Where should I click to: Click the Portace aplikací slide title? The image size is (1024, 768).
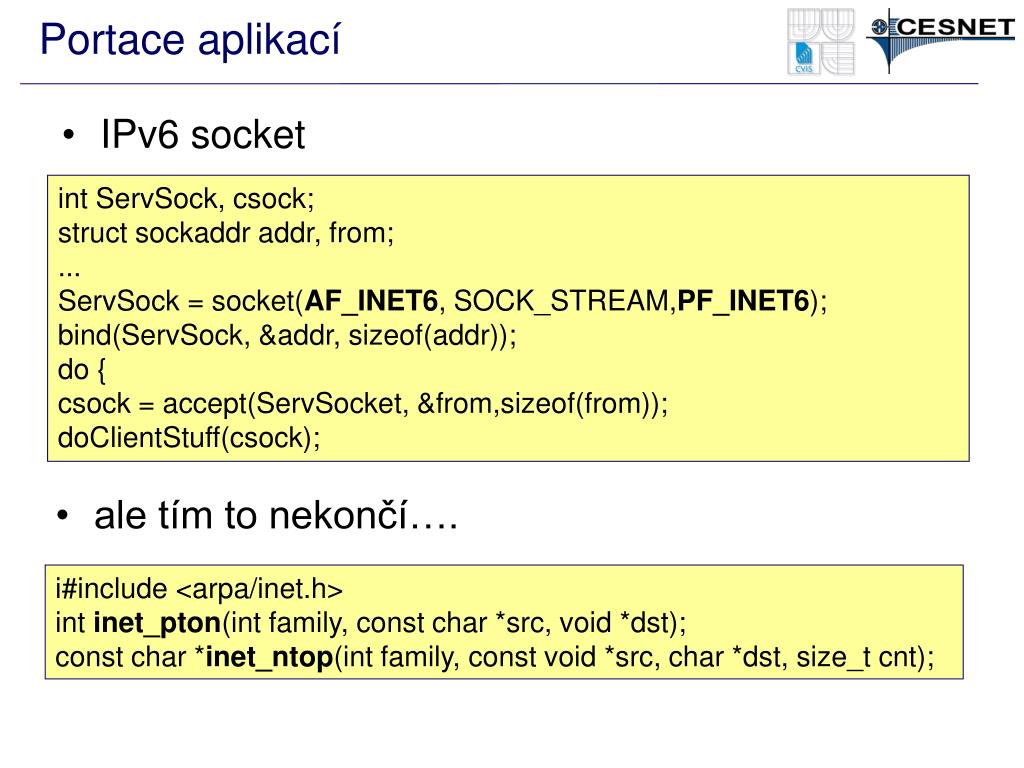click(190, 39)
